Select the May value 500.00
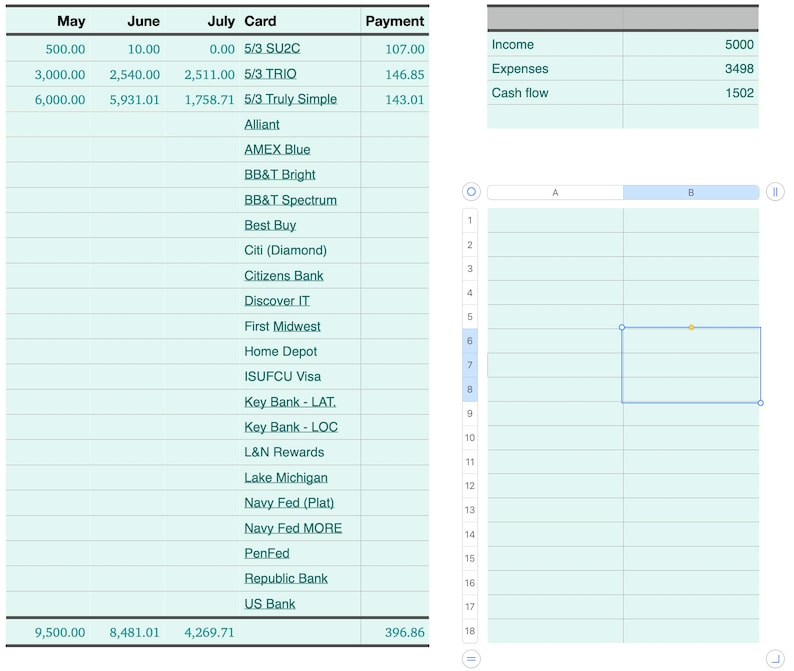 (x=65, y=49)
